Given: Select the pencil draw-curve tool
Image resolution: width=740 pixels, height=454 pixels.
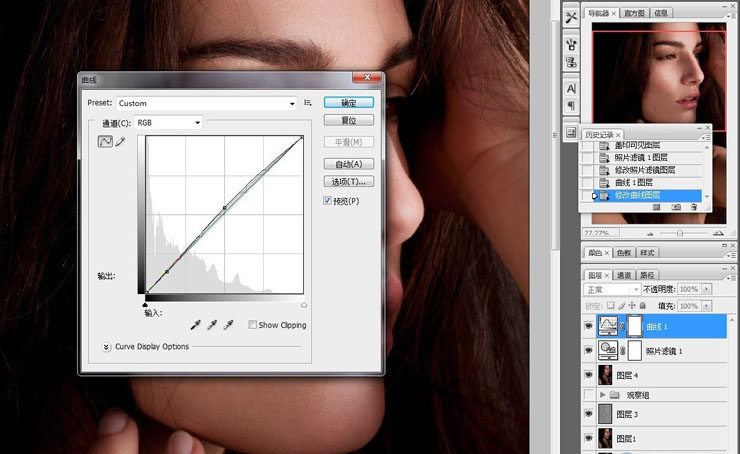Looking at the screenshot, I should click(x=121, y=141).
